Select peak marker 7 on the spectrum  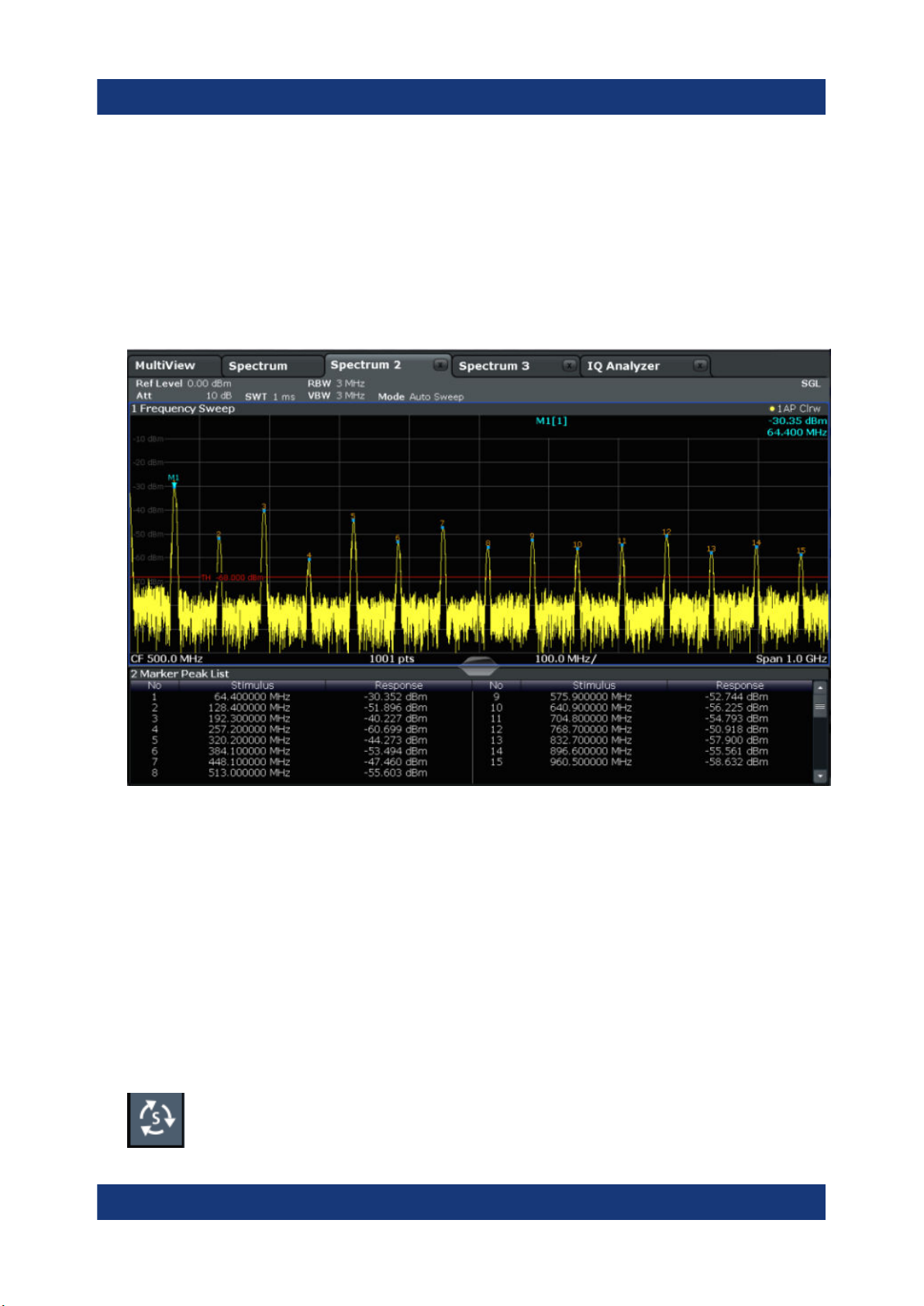pos(442,526)
